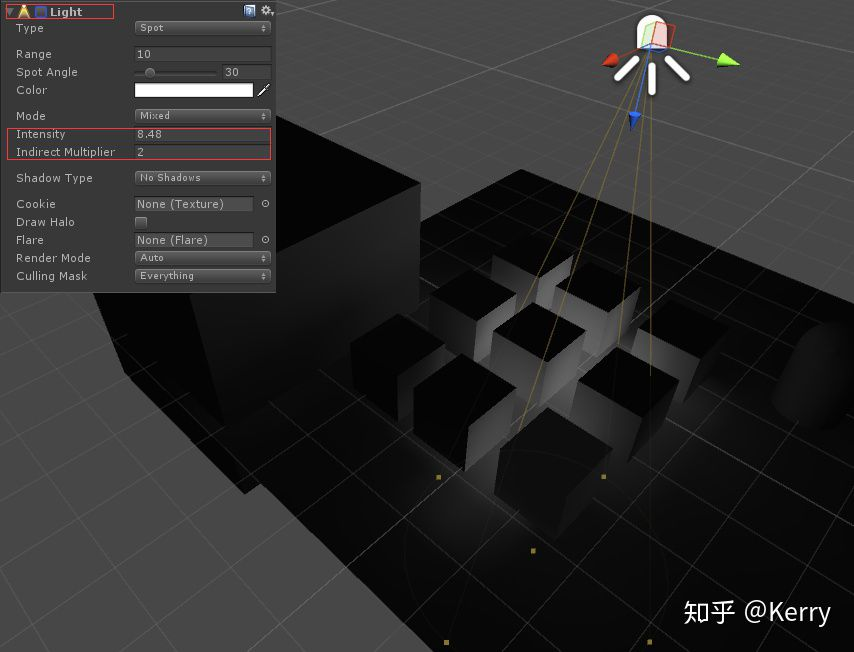Click the green Y axis gizmo arrow
The height and width of the screenshot is (652, 854).
tap(726, 62)
